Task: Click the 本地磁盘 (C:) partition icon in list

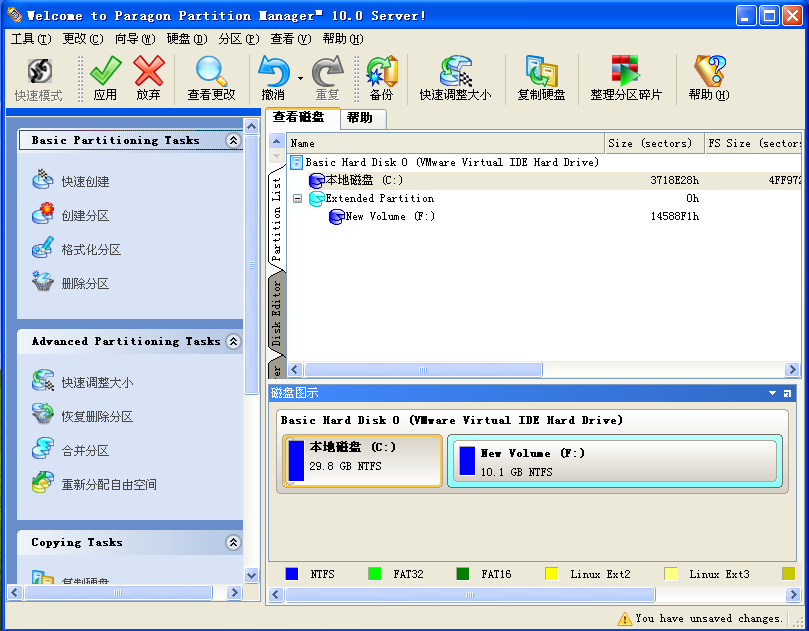Action: (x=316, y=181)
